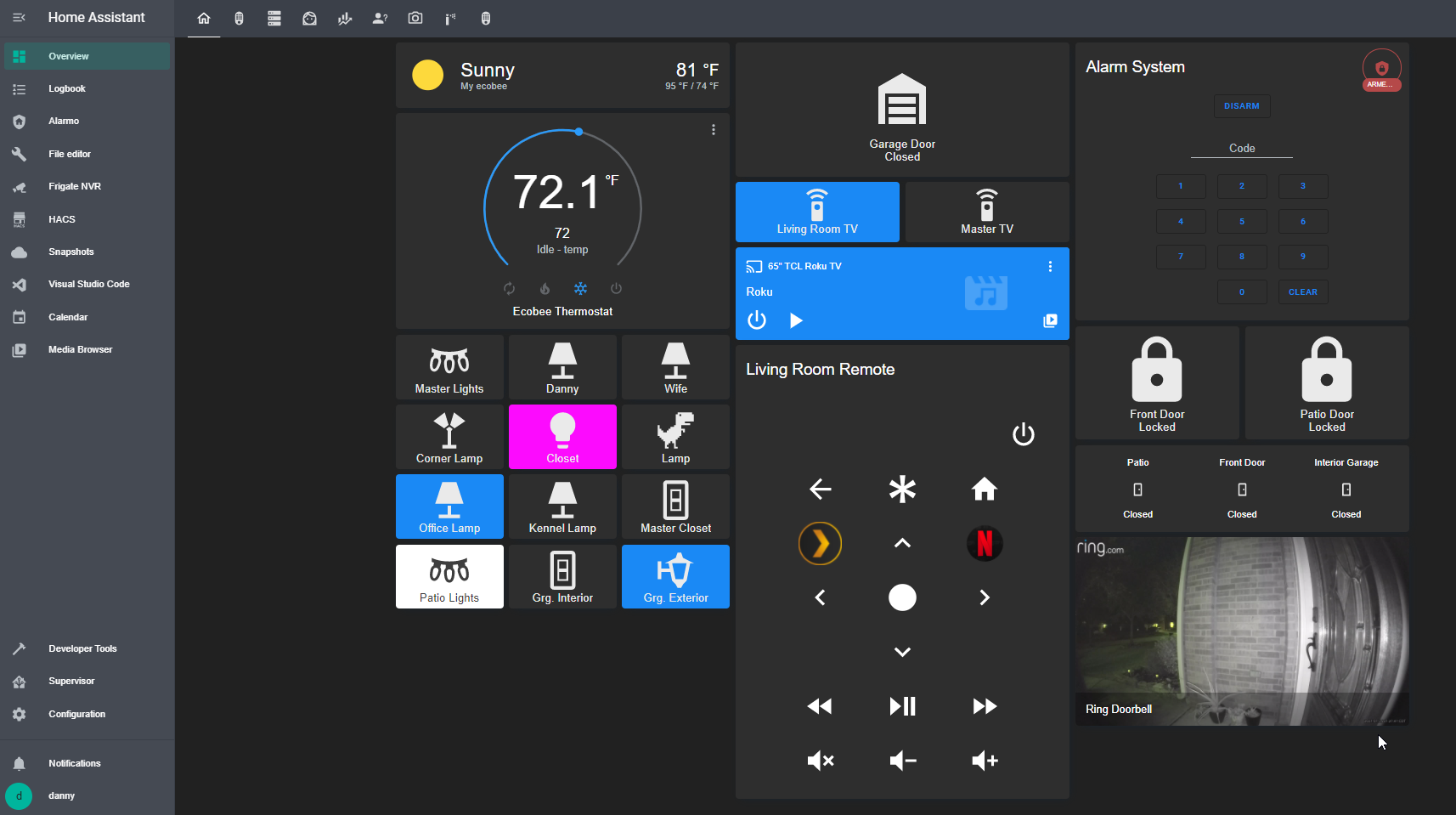
Task: Open thermostat options menu
Action: [714, 130]
